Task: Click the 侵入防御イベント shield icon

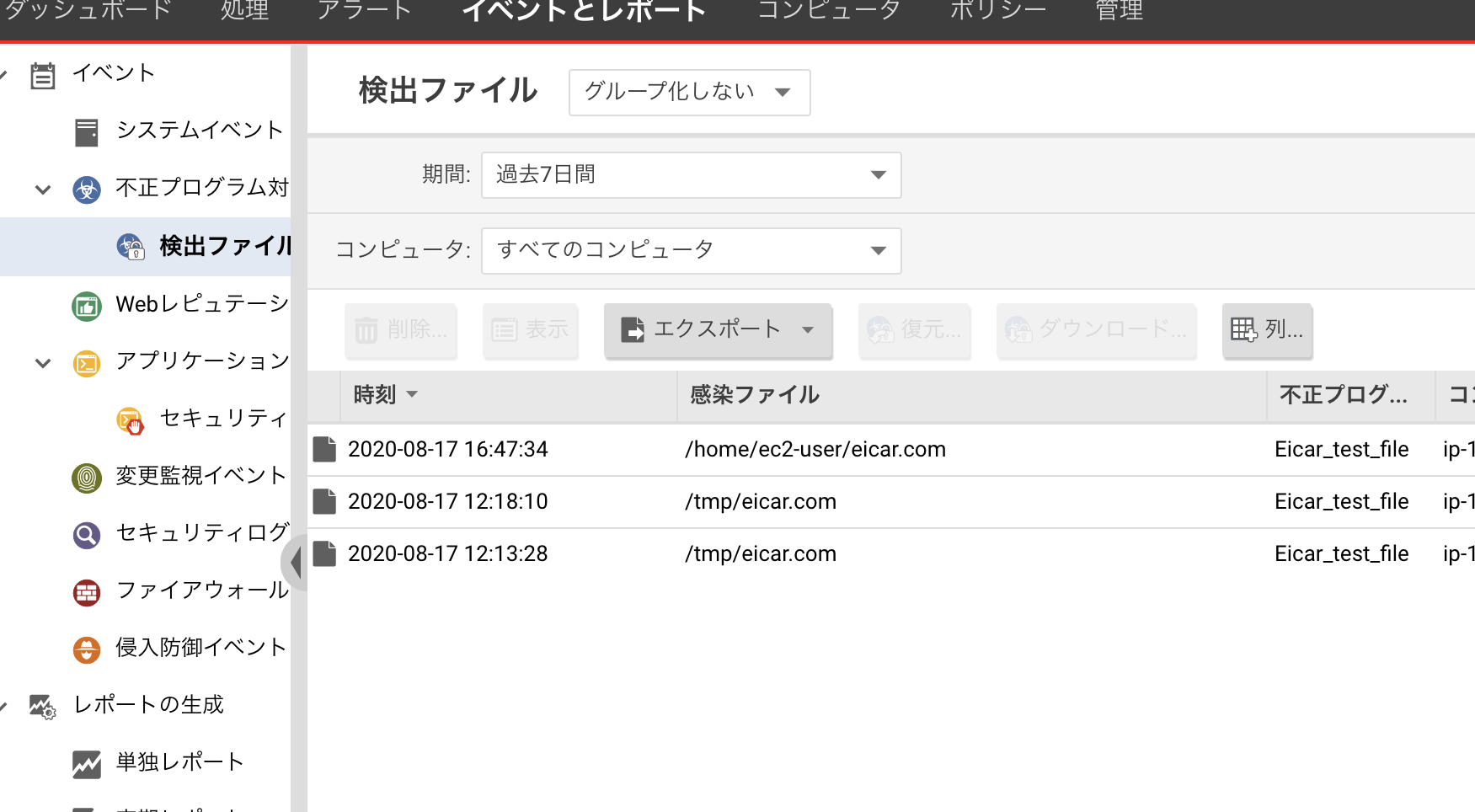Action: point(87,649)
